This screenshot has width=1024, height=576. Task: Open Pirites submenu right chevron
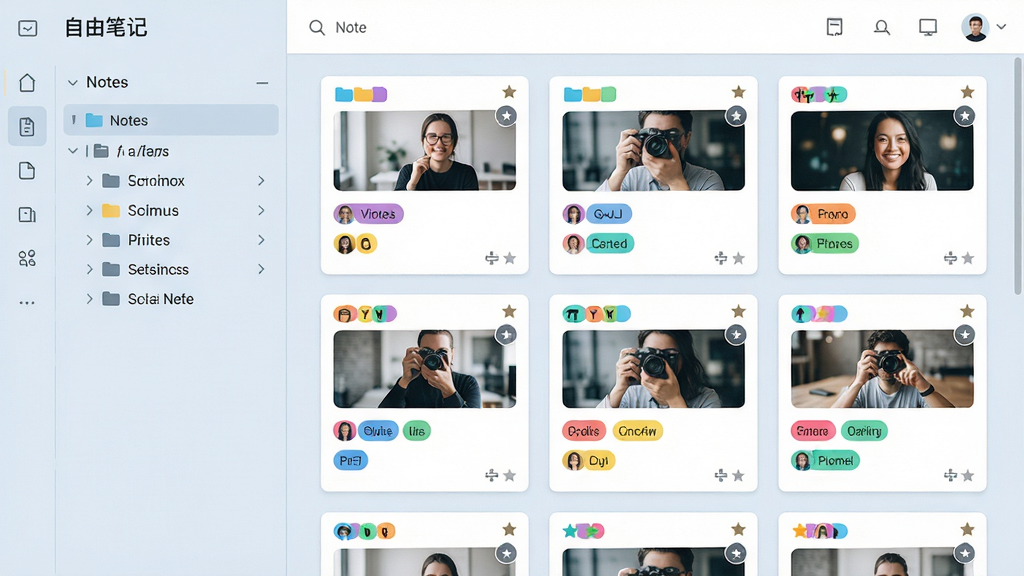coord(261,240)
